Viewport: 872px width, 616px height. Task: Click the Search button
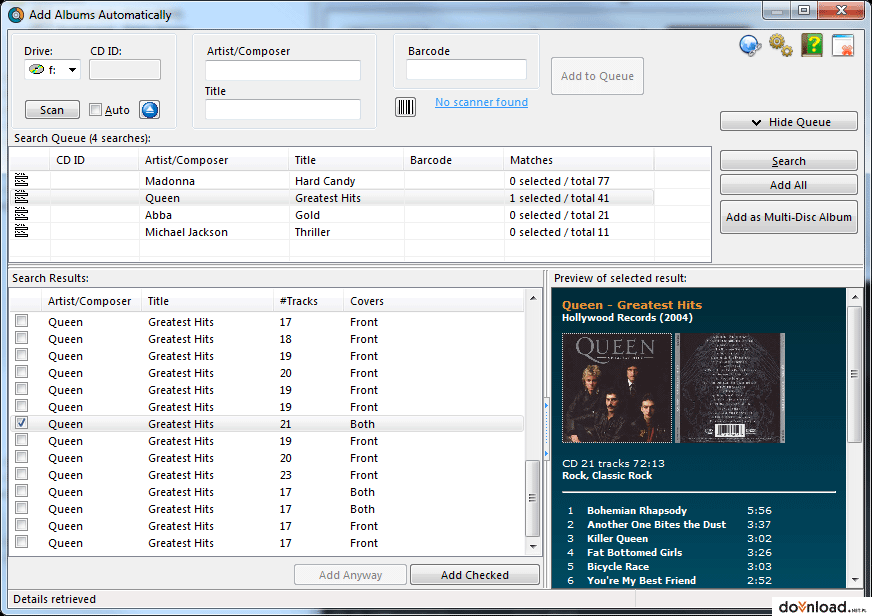789,161
